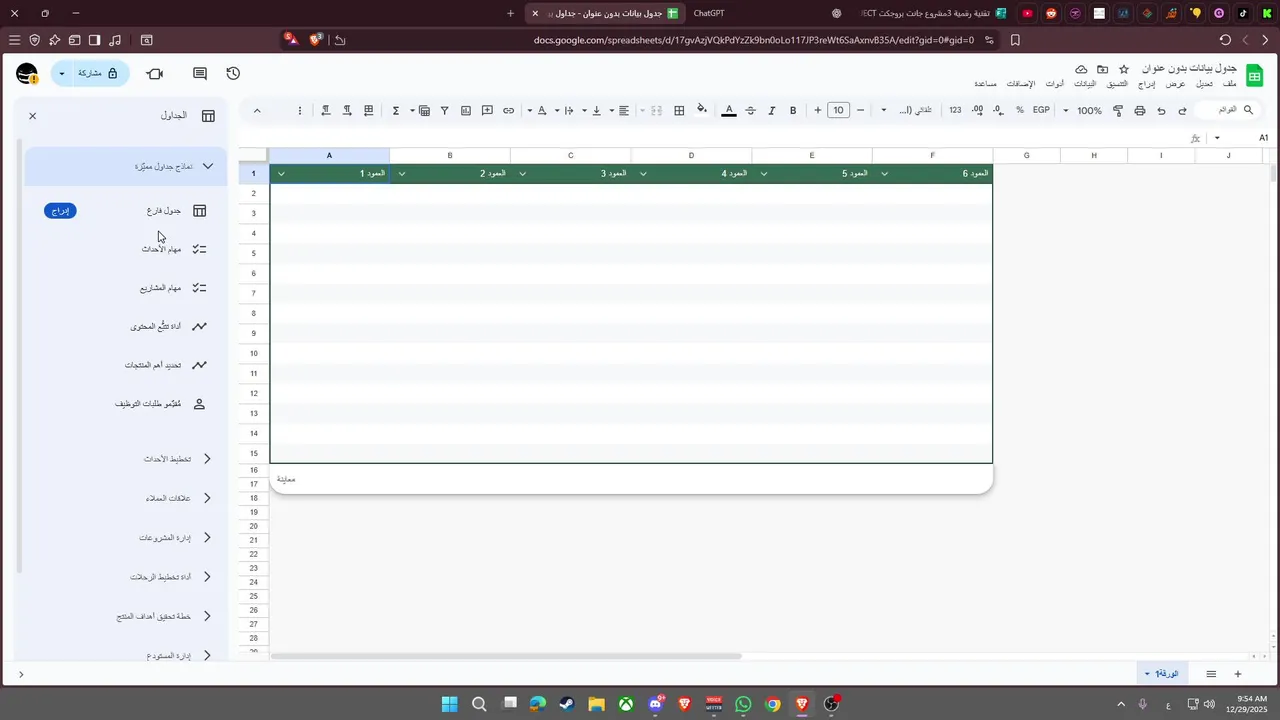Create a filter with the funnel icon

coord(445,111)
